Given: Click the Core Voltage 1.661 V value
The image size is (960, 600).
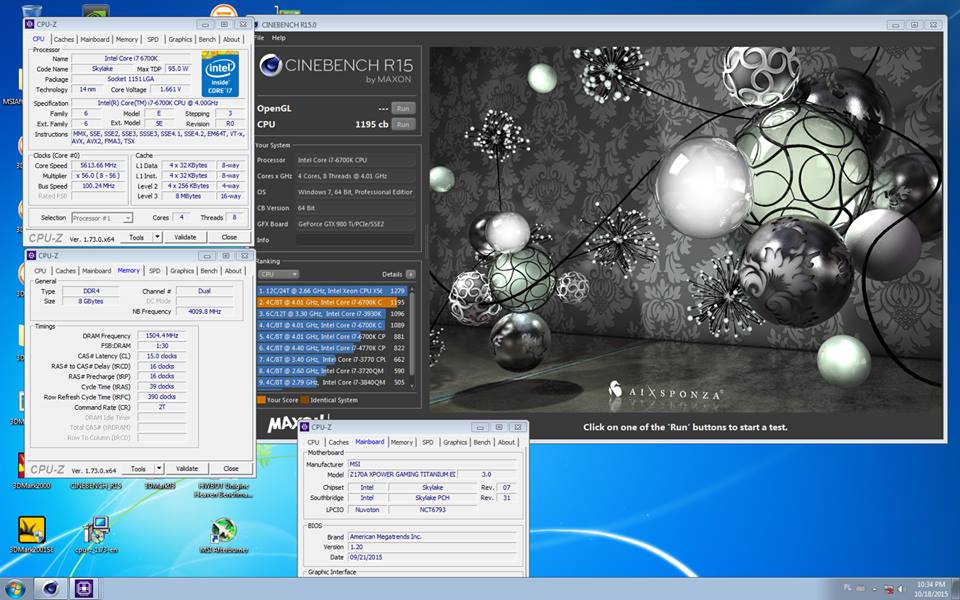Looking at the screenshot, I should [171, 89].
